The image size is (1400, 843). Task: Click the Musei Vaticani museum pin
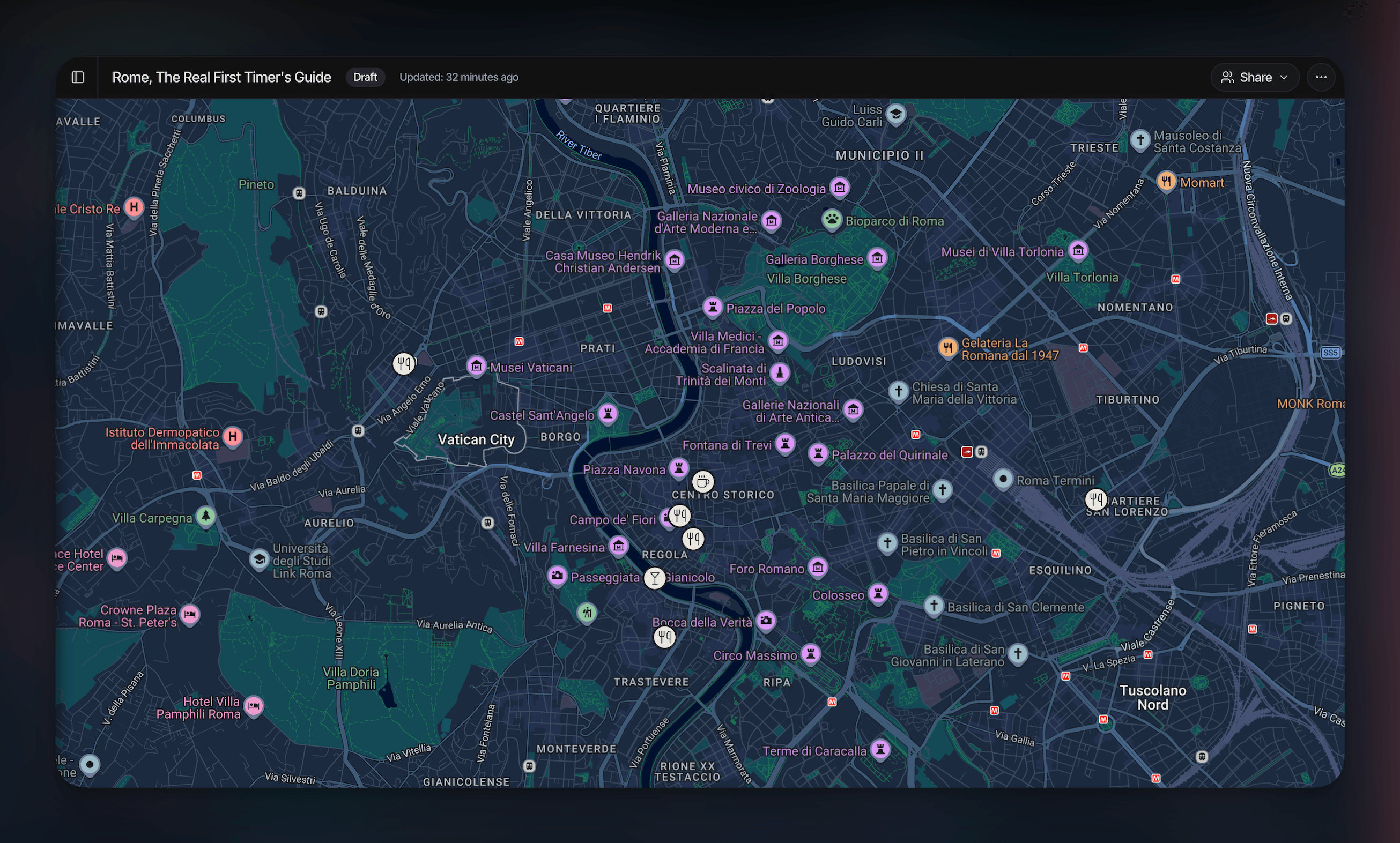(476, 366)
